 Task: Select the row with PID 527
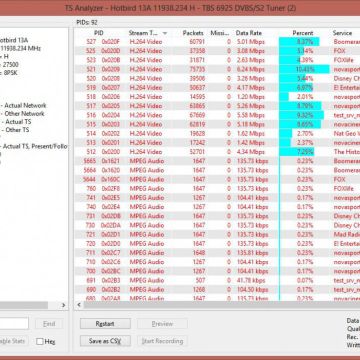(217, 42)
